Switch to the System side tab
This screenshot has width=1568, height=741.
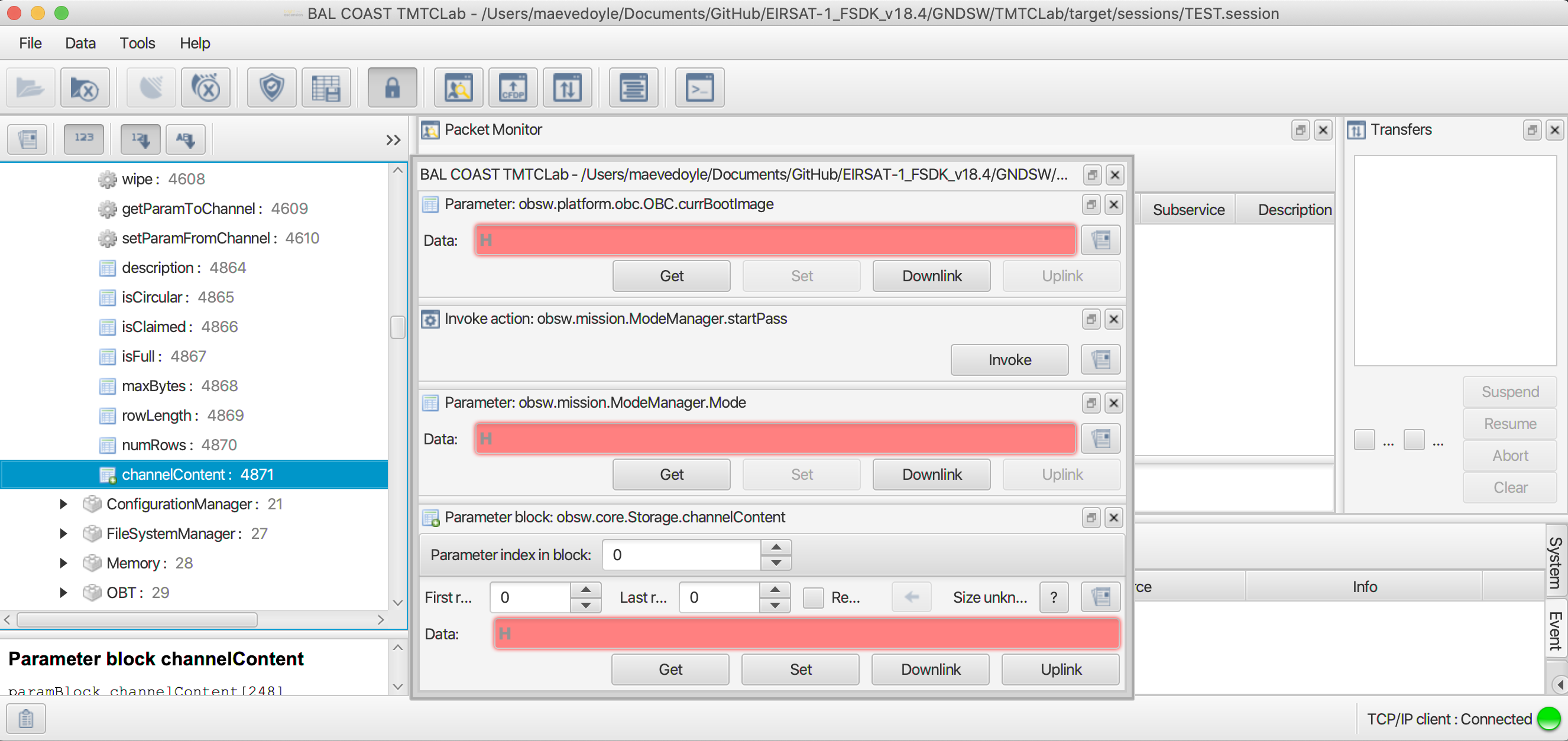[x=1556, y=563]
